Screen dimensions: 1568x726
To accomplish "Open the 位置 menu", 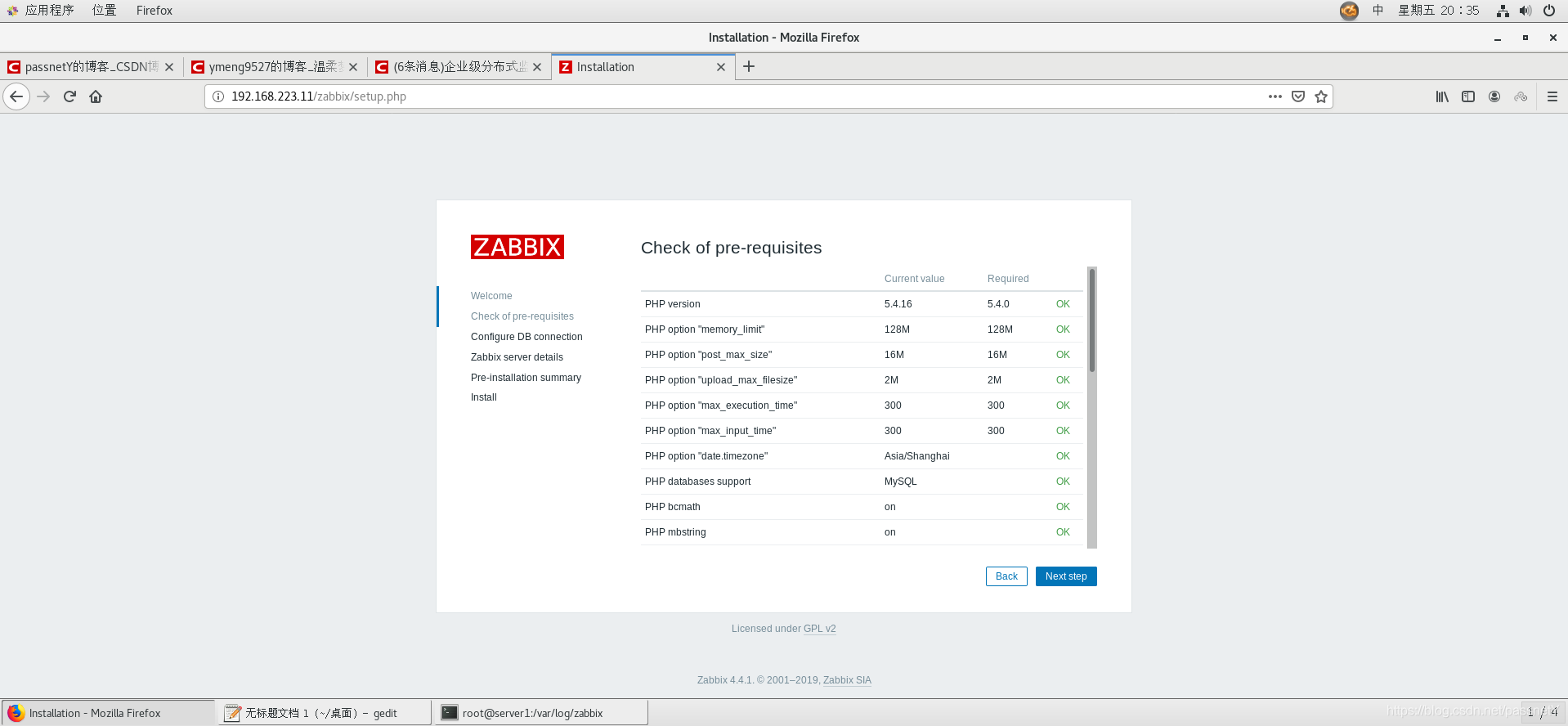I will [104, 11].
